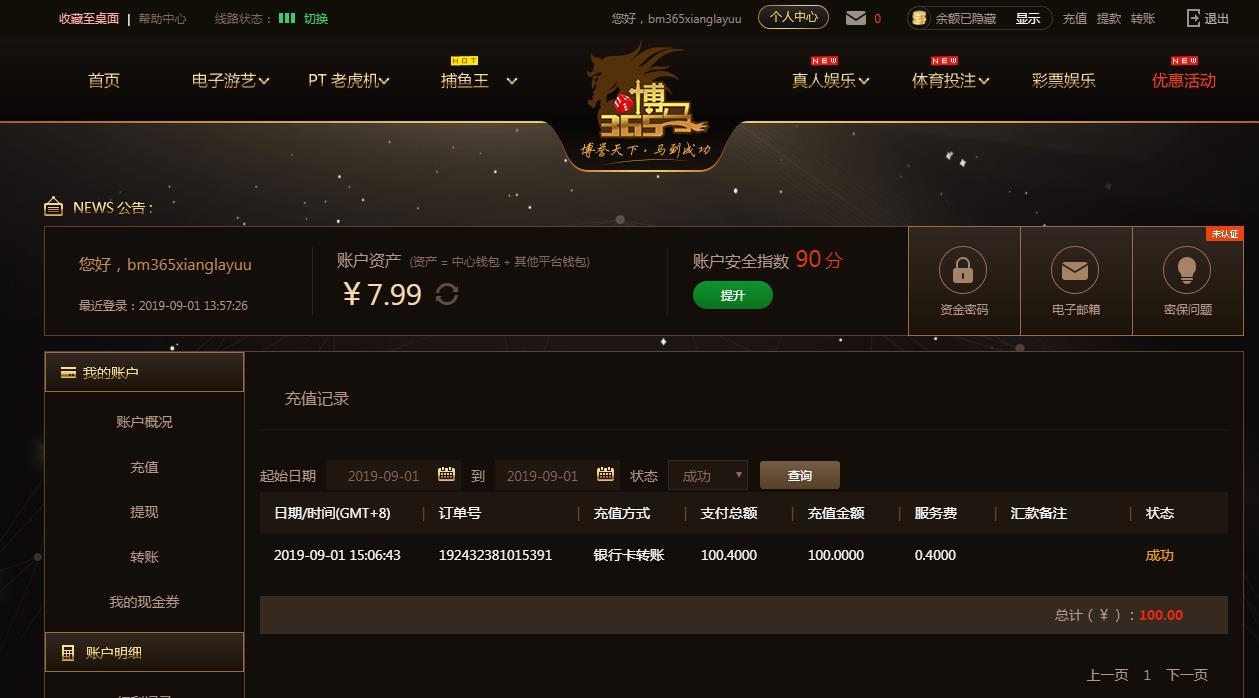
Task: Open calendar picker for end date
Action: [x=605, y=474]
